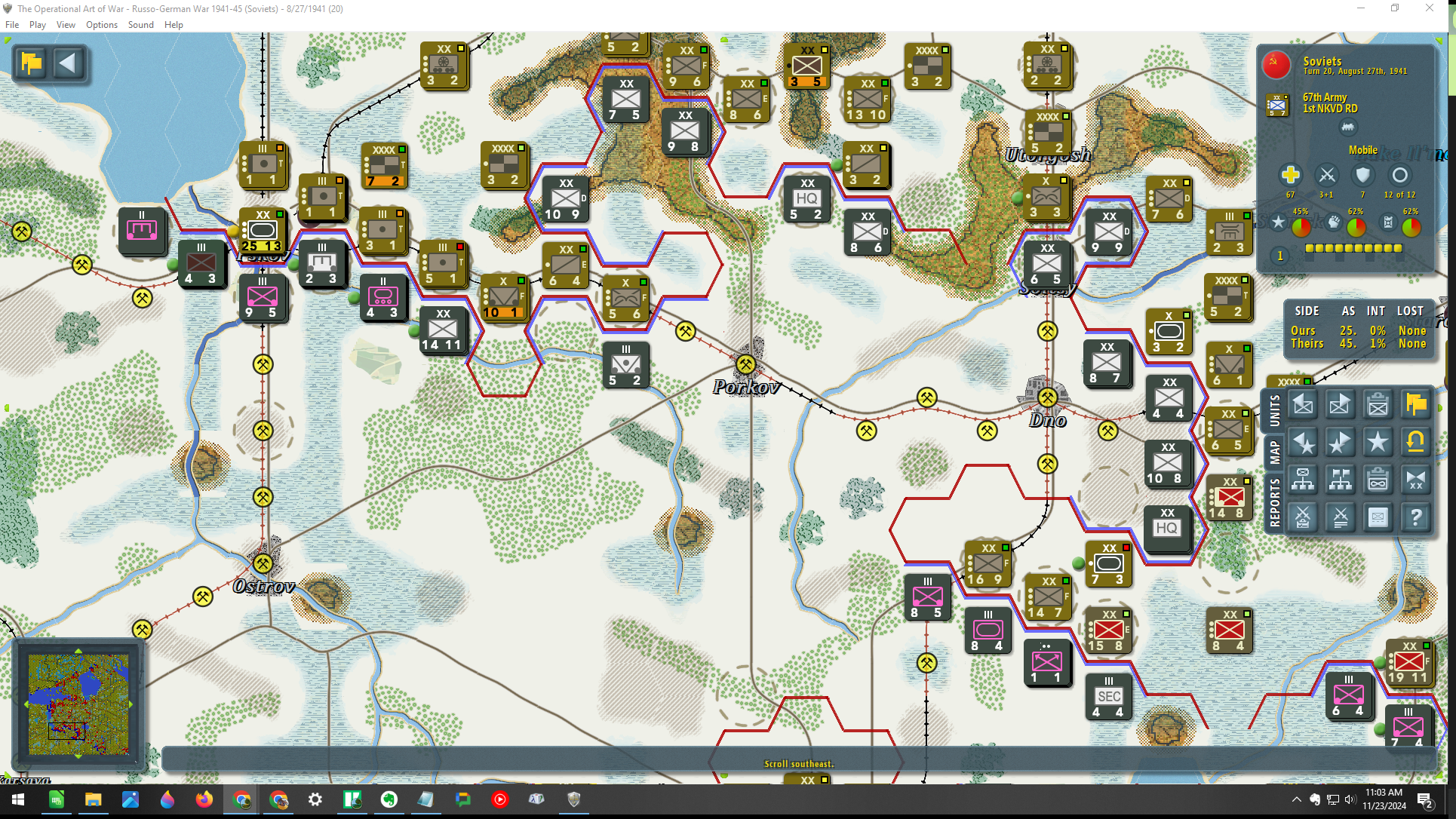
Task: Switch to the REPORTS side tab
Action: click(x=1274, y=502)
